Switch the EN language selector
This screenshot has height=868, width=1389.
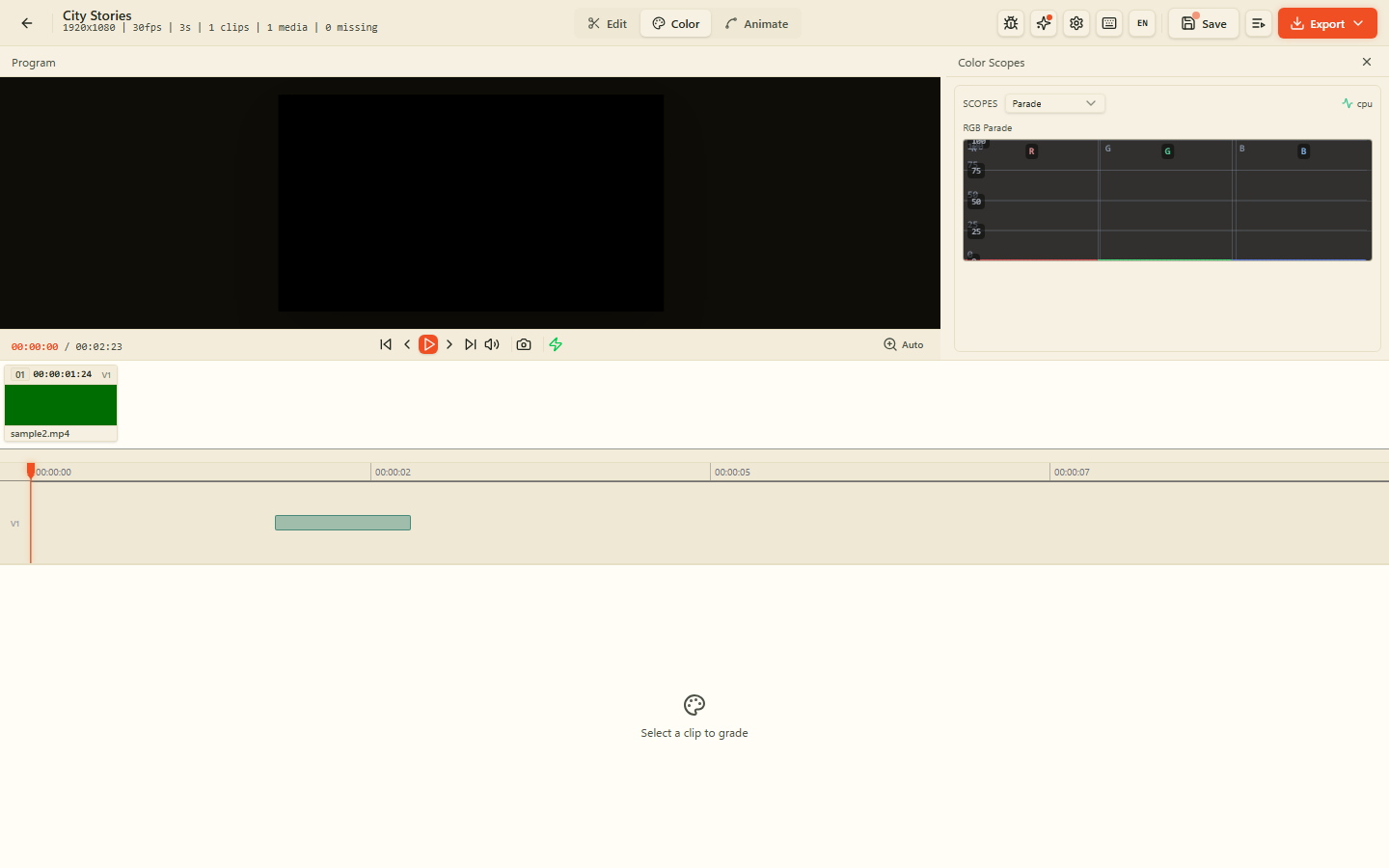point(1142,23)
